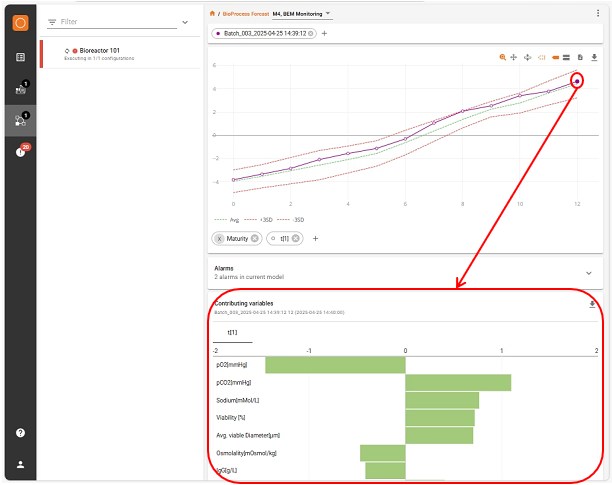
Task: Remove the t[1] variable chip
Action: click(298, 238)
